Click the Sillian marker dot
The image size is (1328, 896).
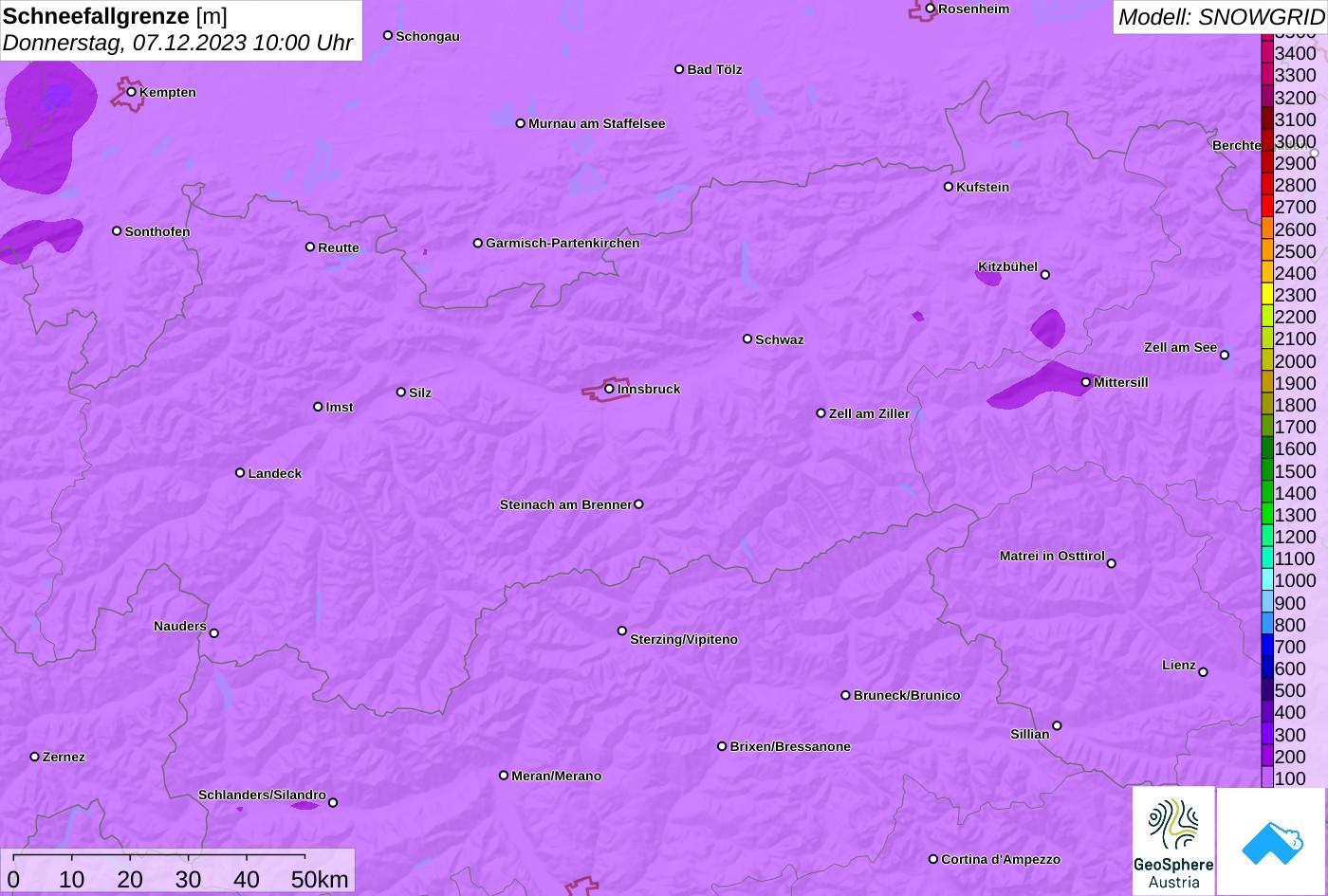[x=1057, y=726]
